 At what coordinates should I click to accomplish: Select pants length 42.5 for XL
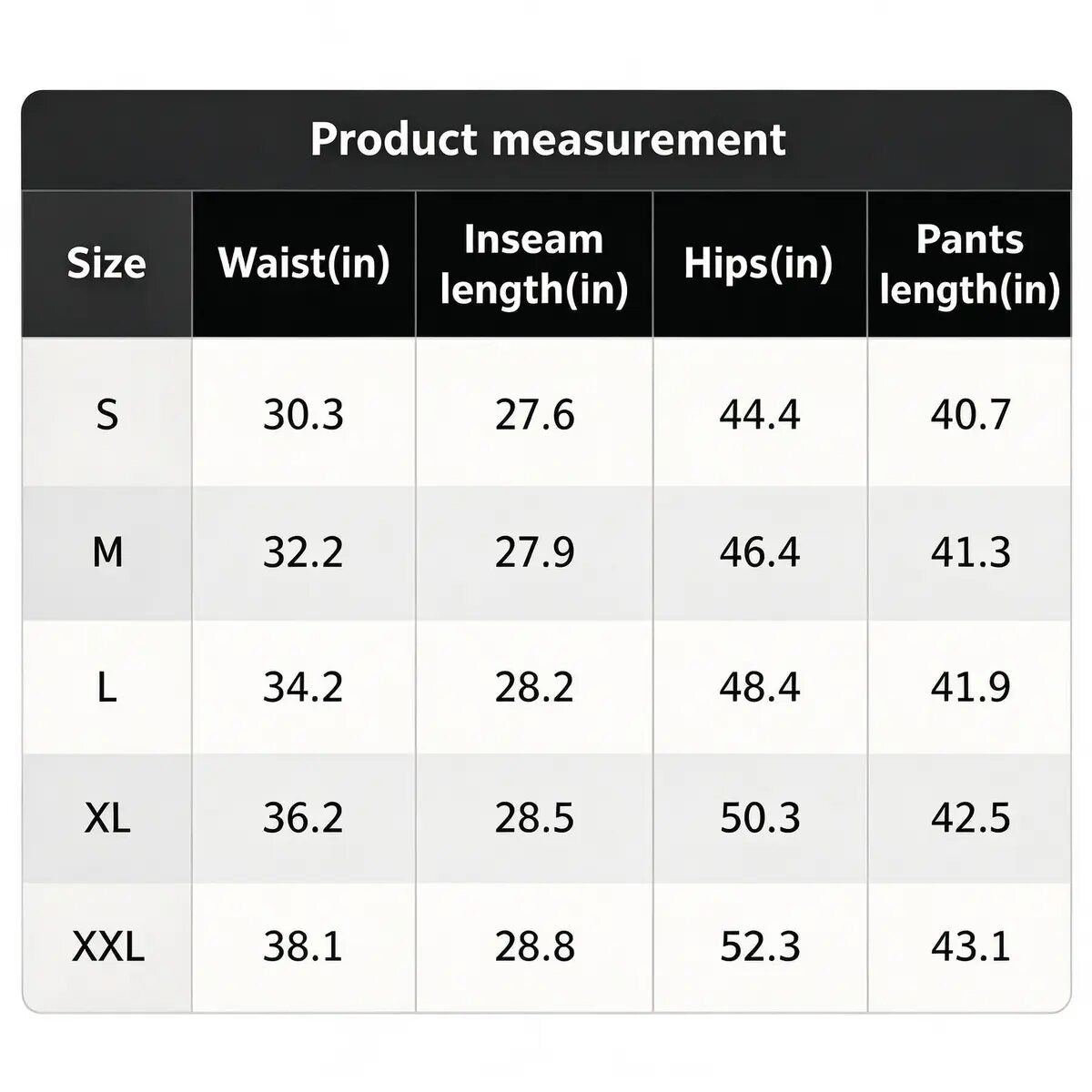click(x=970, y=817)
